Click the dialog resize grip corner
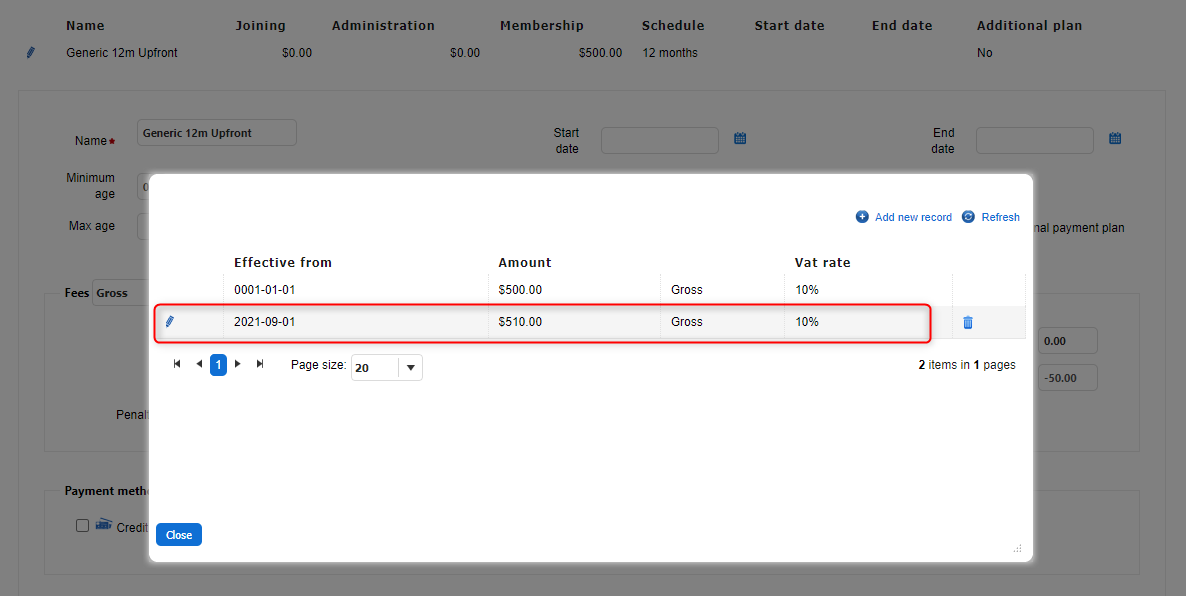This screenshot has height=596, width=1186. (x=1017, y=548)
